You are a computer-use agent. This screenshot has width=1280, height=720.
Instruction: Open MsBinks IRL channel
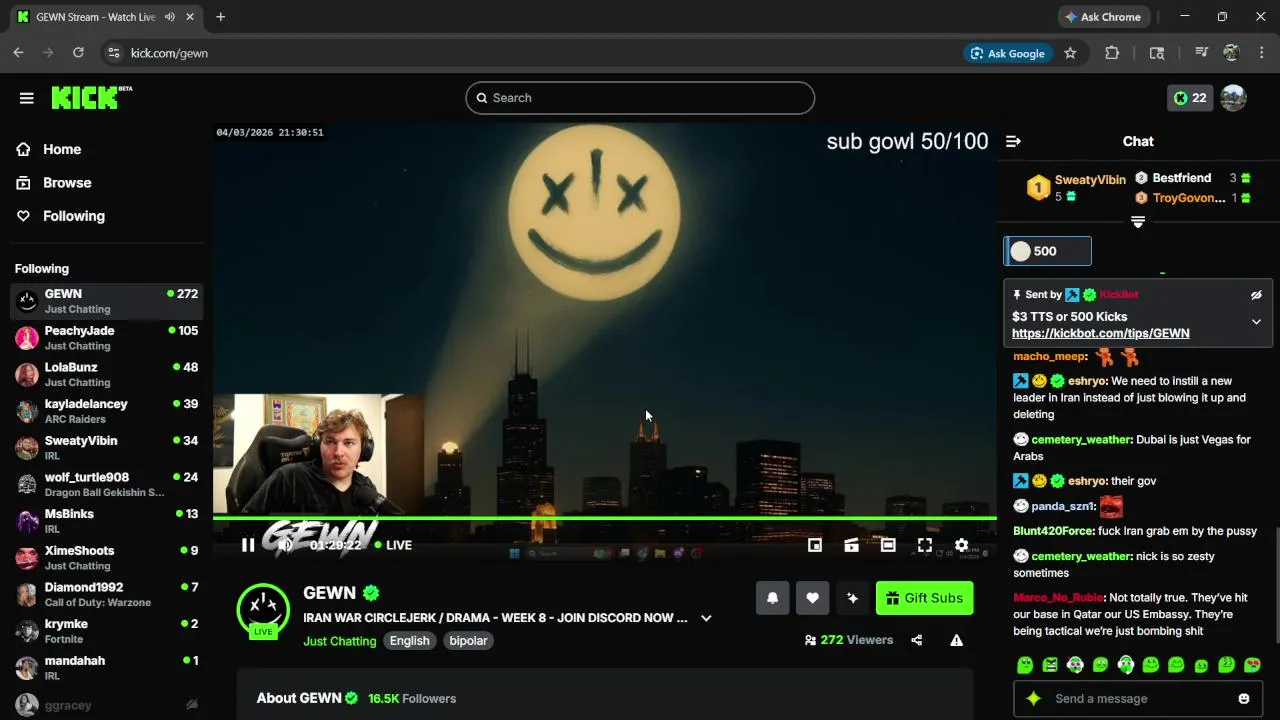tap(106, 521)
